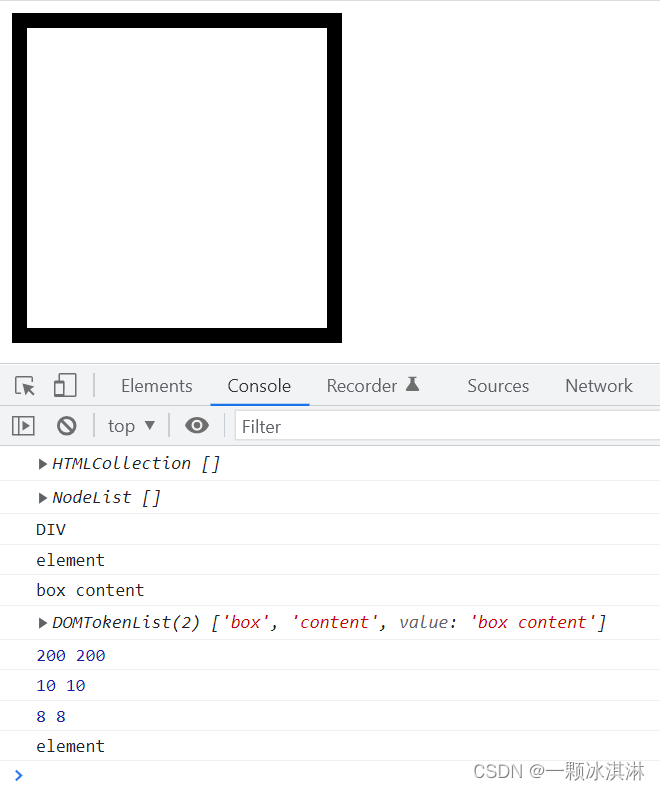Create live expression with eye icon
This screenshot has width=660, height=790.
tap(196, 426)
